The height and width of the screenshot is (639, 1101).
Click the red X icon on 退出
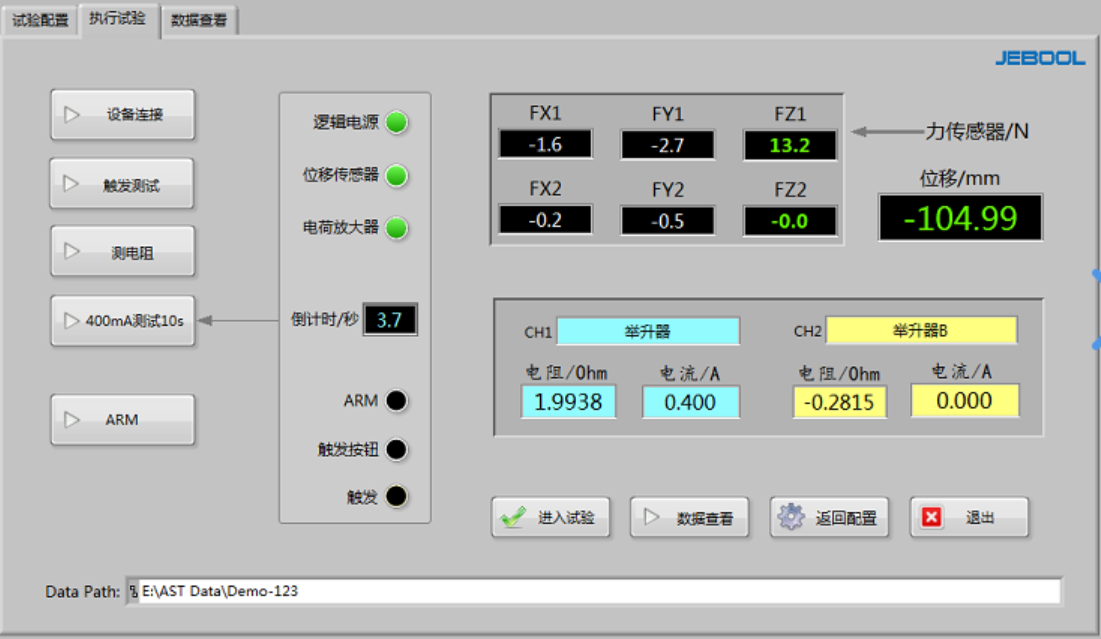click(x=932, y=517)
